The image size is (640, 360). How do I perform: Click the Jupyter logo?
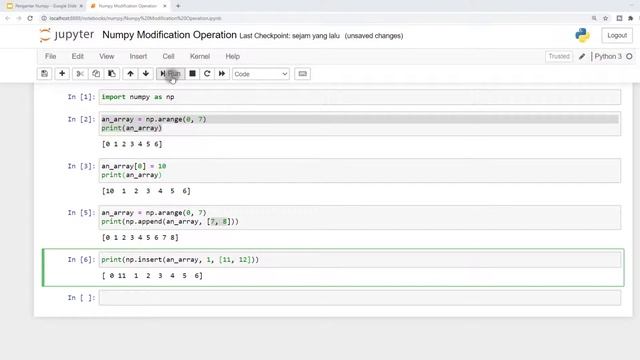67,35
